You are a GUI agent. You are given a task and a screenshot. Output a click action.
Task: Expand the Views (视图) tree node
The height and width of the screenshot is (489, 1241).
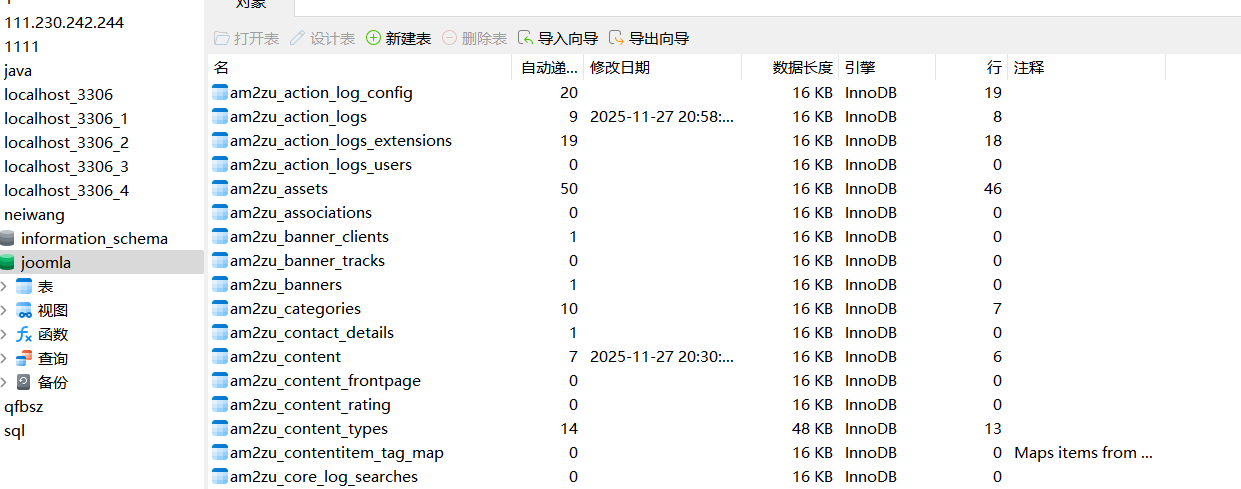click(4, 311)
